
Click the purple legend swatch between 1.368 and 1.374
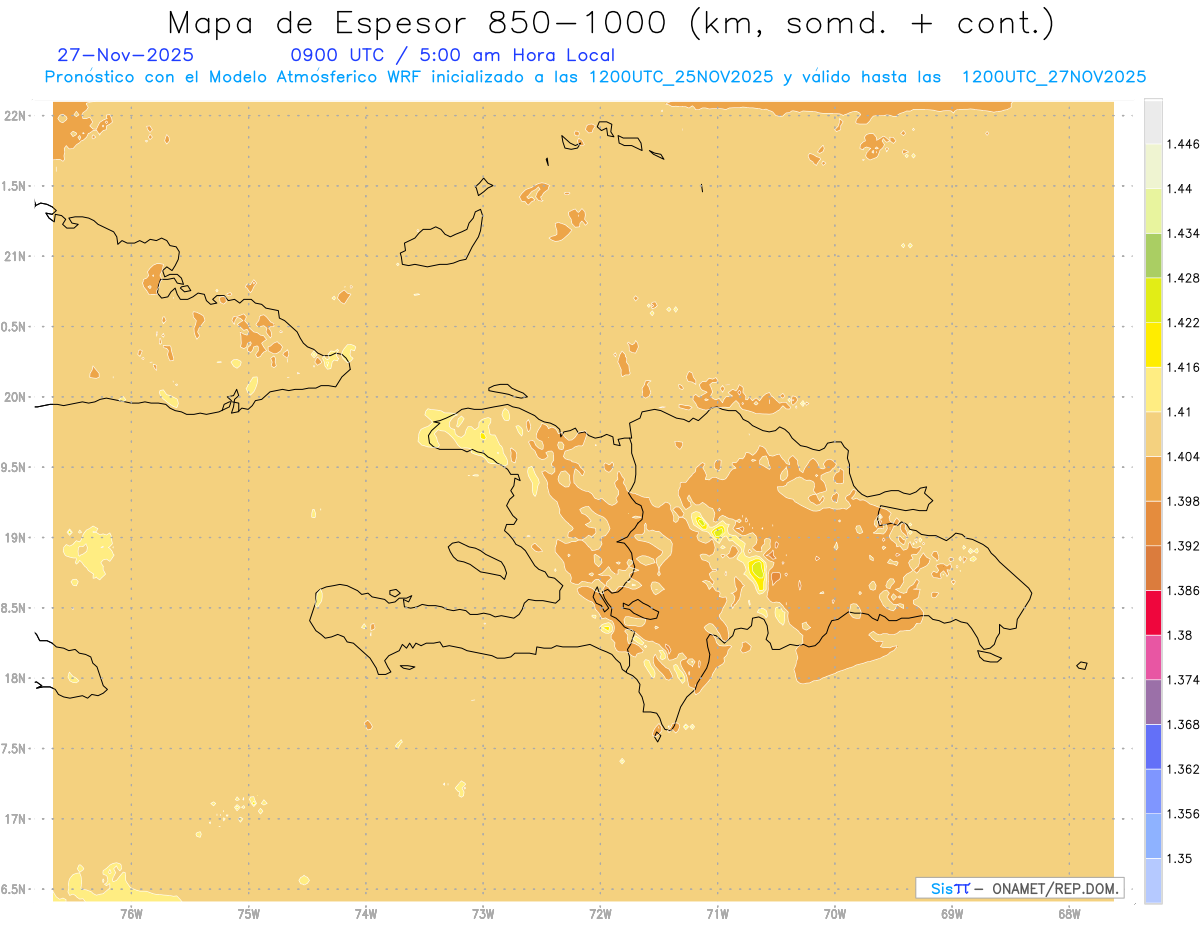pos(1153,702)
